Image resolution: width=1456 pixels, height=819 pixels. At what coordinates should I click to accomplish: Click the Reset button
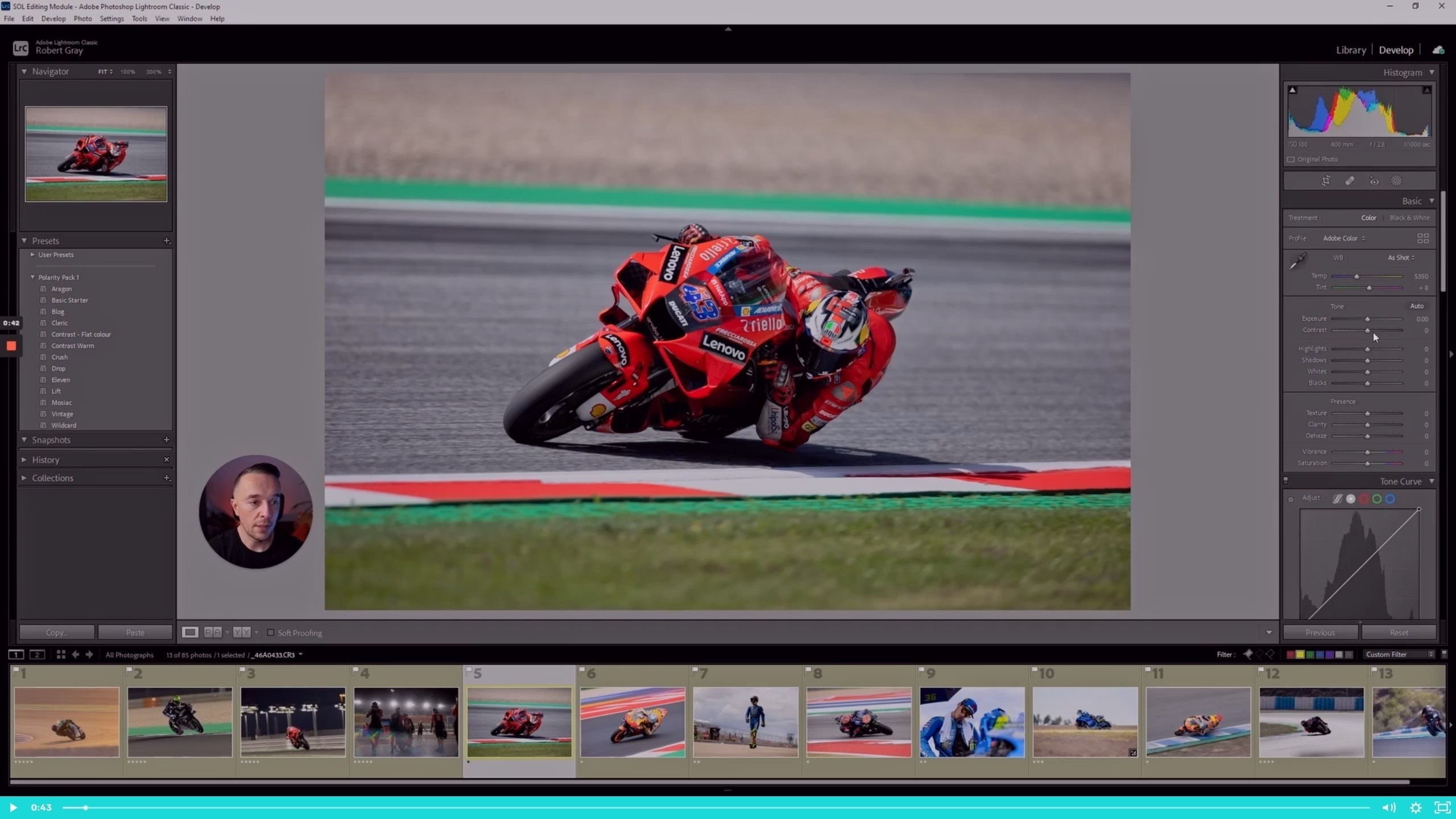[1399, 632]
